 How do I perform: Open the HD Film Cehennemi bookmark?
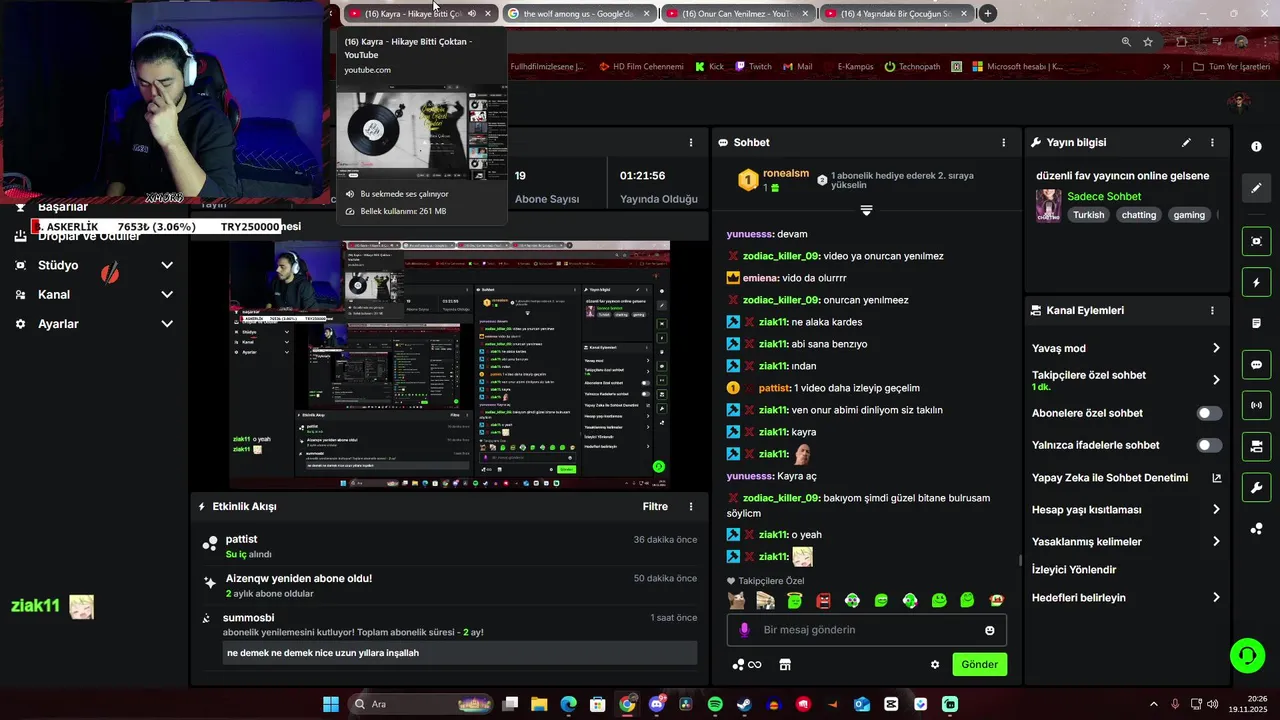(640, 67)
